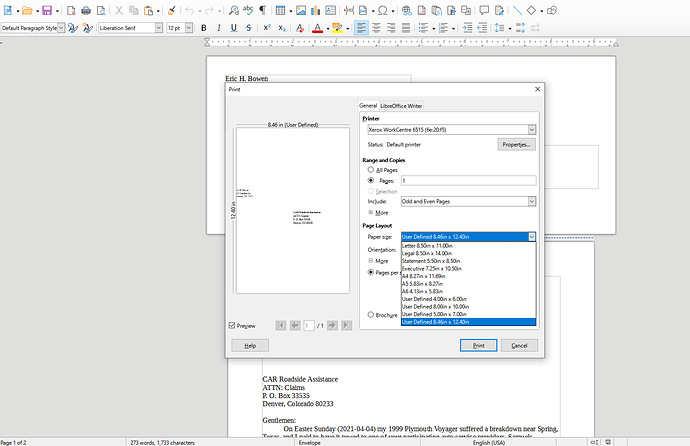
Task: Click the Strikethrough icon
Action: pos(249,28)
